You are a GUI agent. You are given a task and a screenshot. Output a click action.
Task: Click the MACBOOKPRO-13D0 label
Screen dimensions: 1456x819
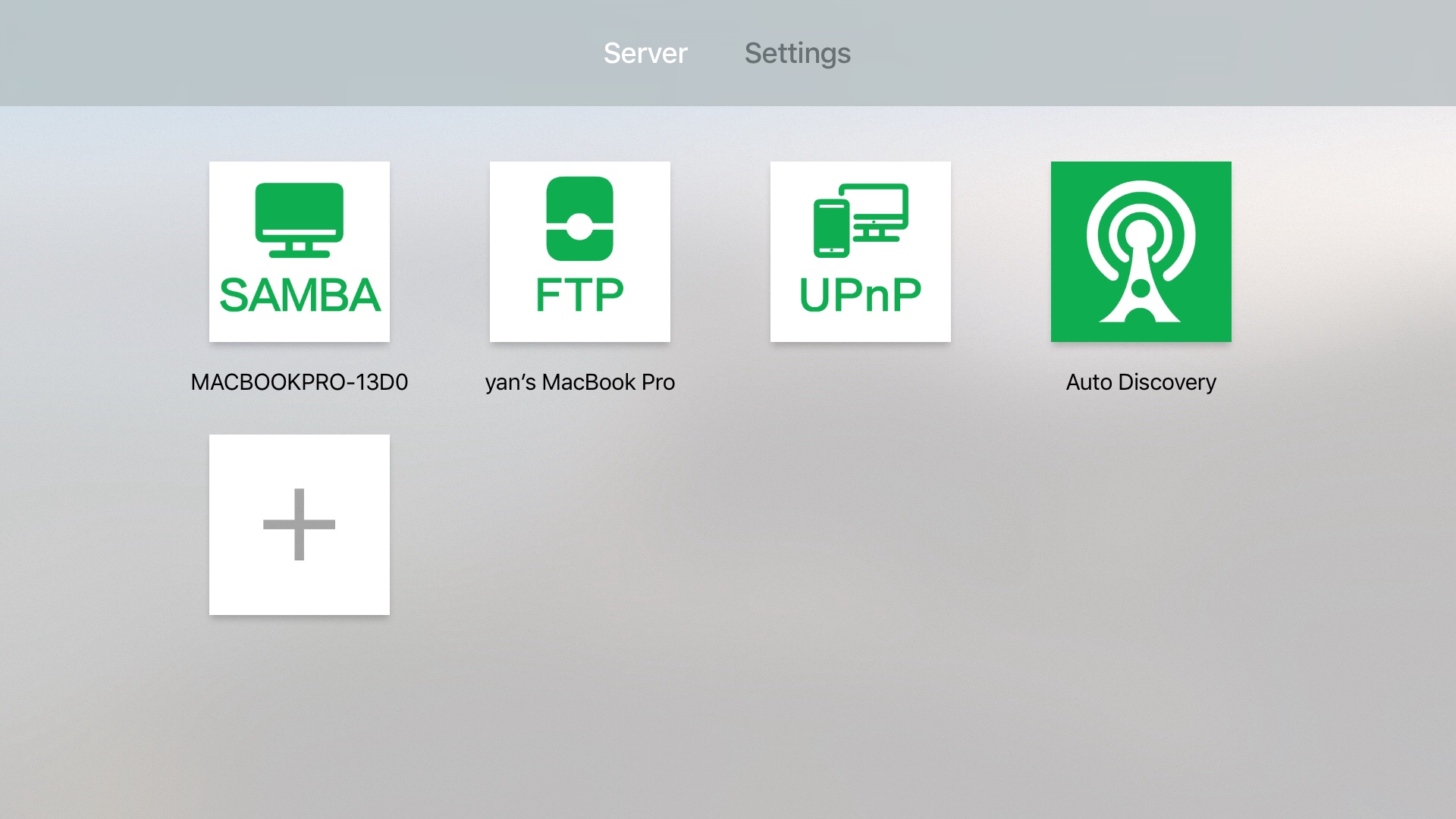(300, 382)
